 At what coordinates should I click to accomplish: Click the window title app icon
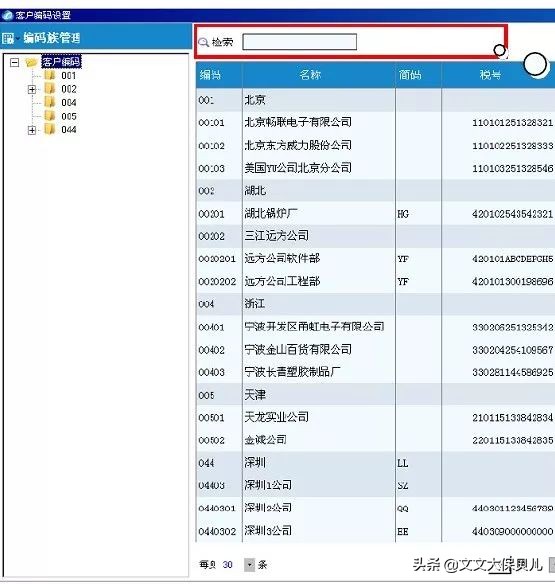[x=7, y=15]
